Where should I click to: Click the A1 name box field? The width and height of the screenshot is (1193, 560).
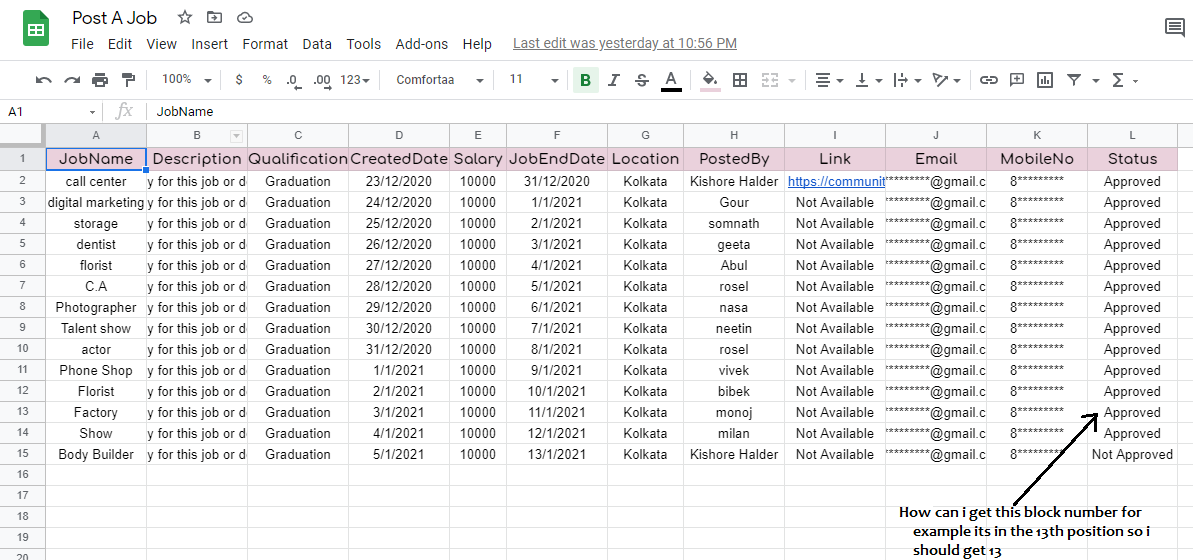45,112
